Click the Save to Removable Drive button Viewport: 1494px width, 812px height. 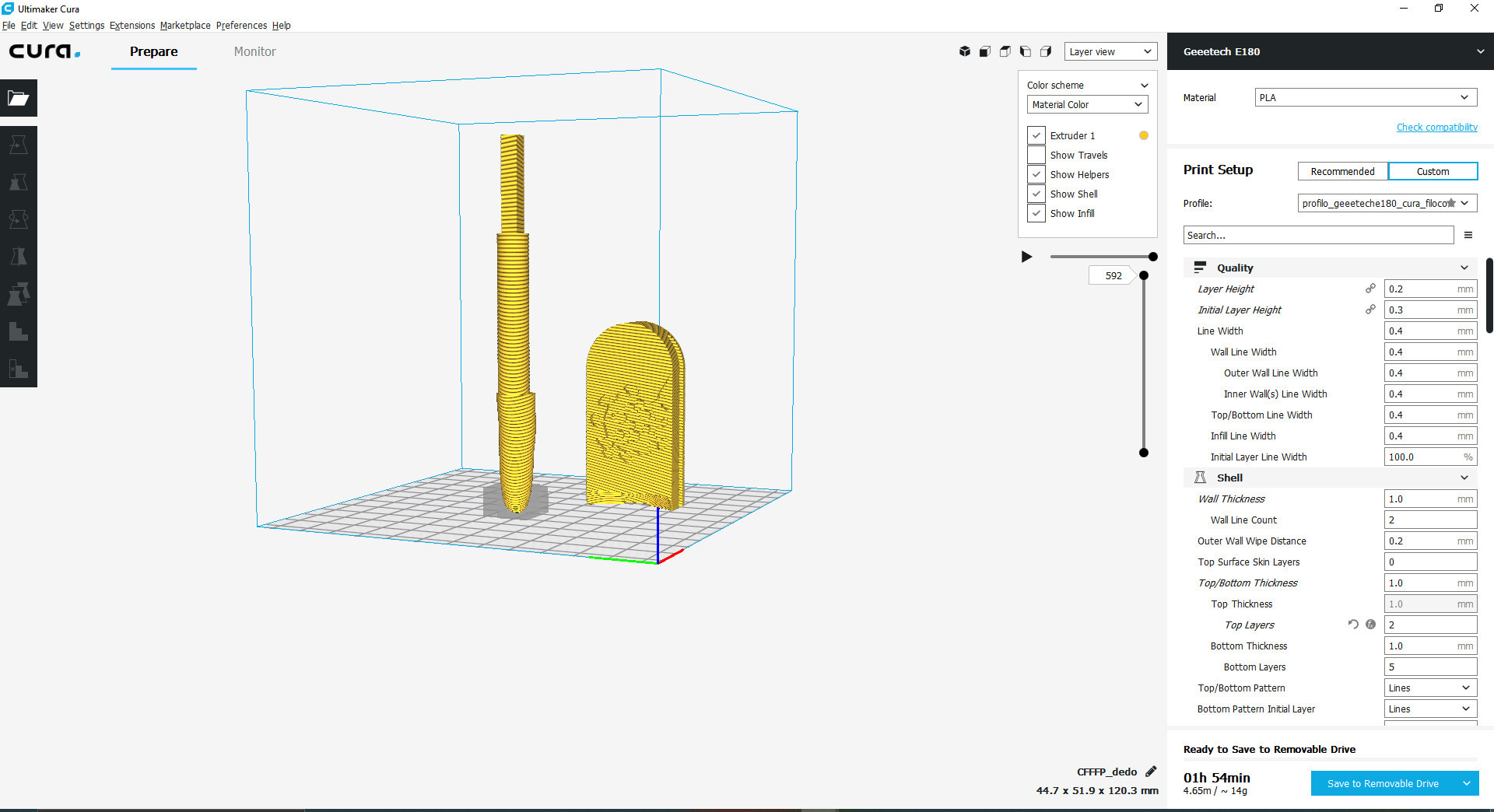point(1383,783)
